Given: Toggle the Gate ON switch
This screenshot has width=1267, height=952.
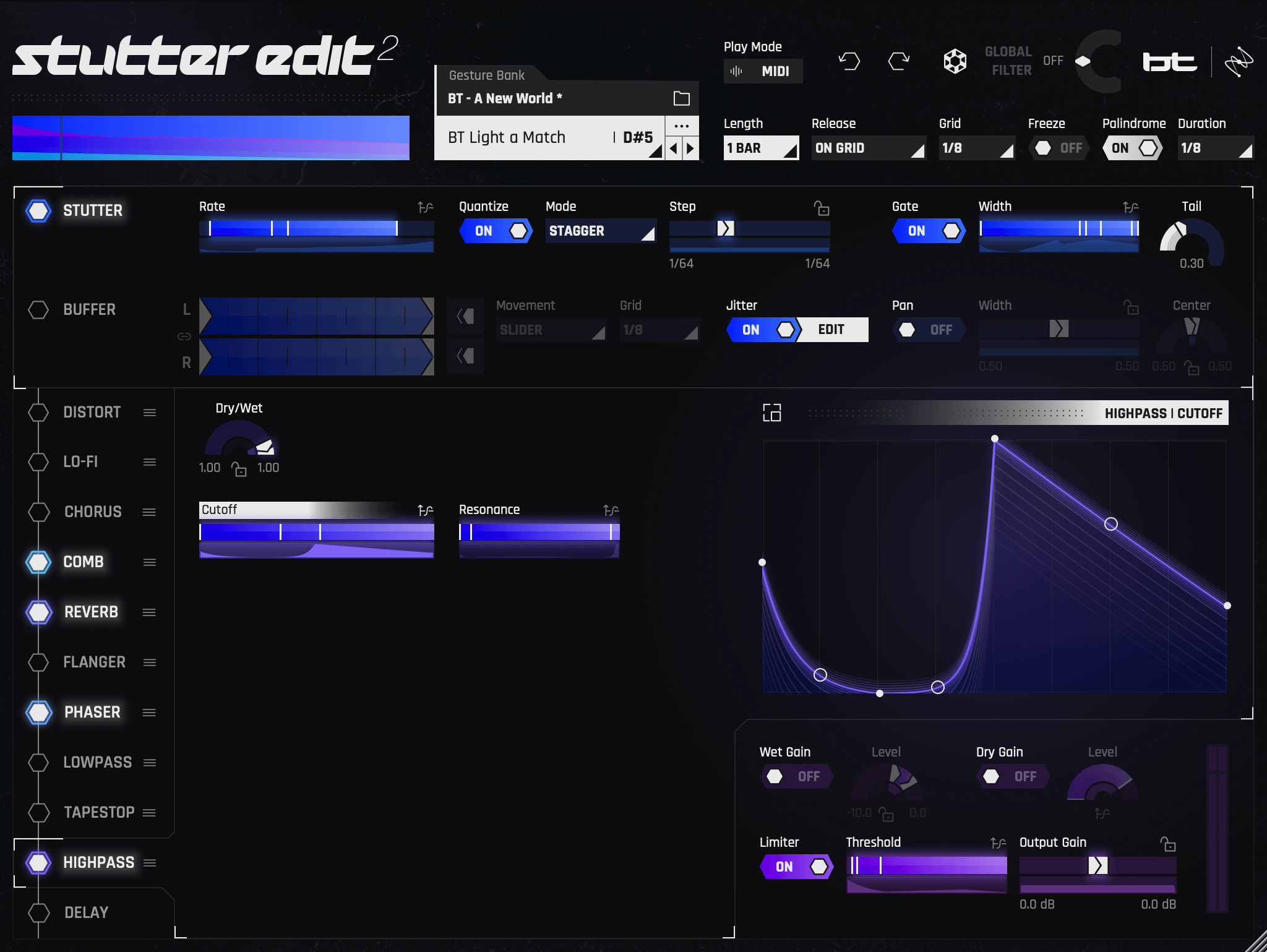Looking at the screenshot, I should pos(929,231).
